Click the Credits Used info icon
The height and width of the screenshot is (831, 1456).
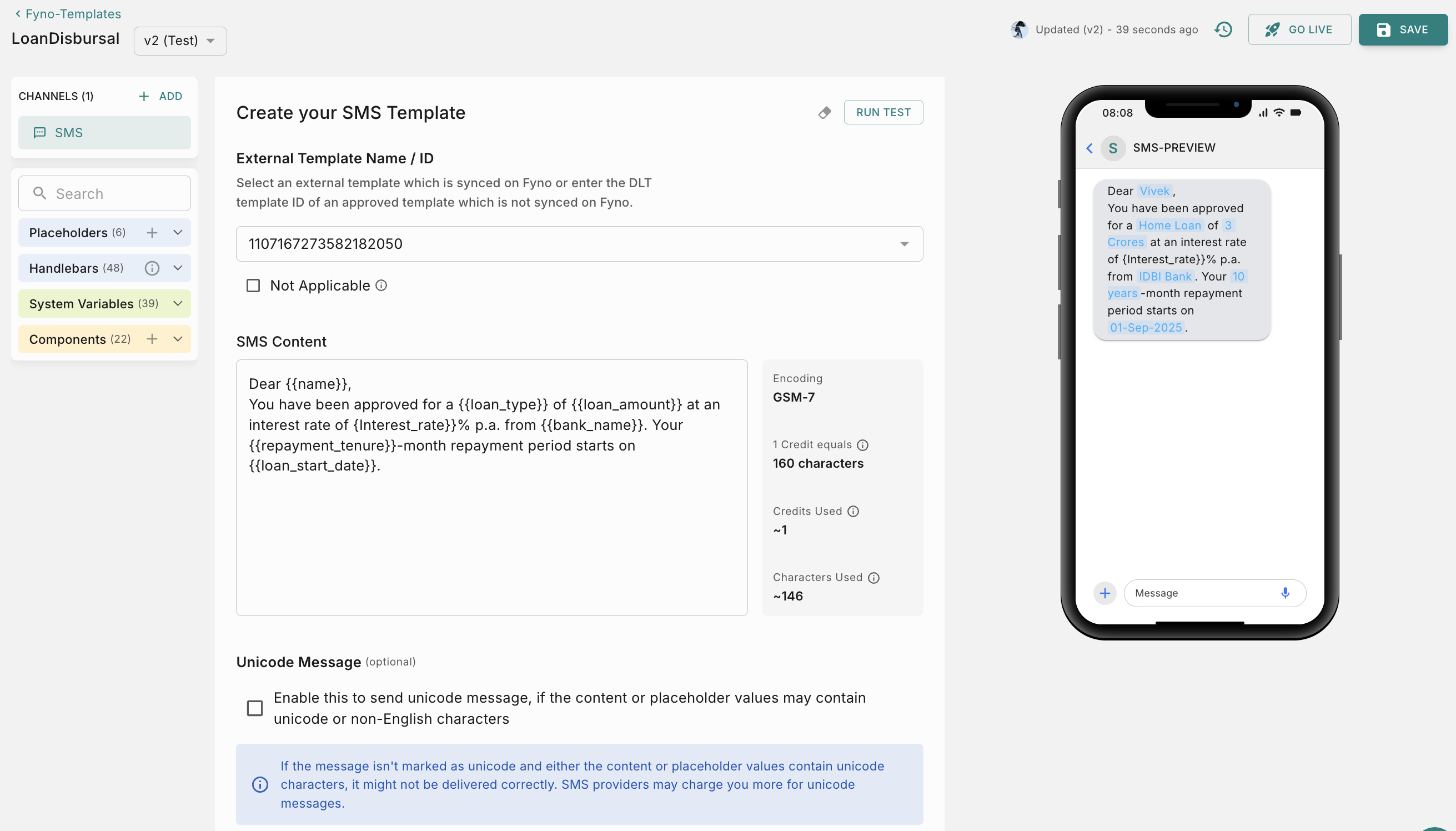(853, 512)
